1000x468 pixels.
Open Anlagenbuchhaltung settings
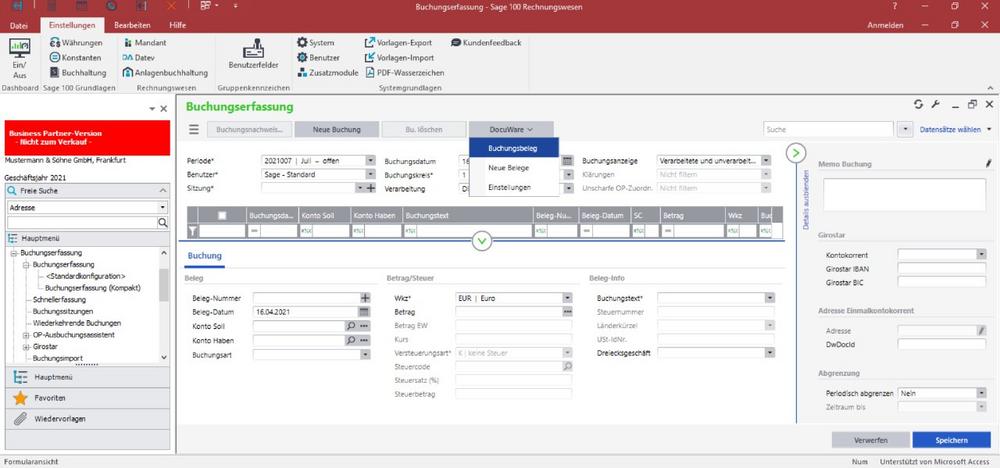tap(165, 73)
